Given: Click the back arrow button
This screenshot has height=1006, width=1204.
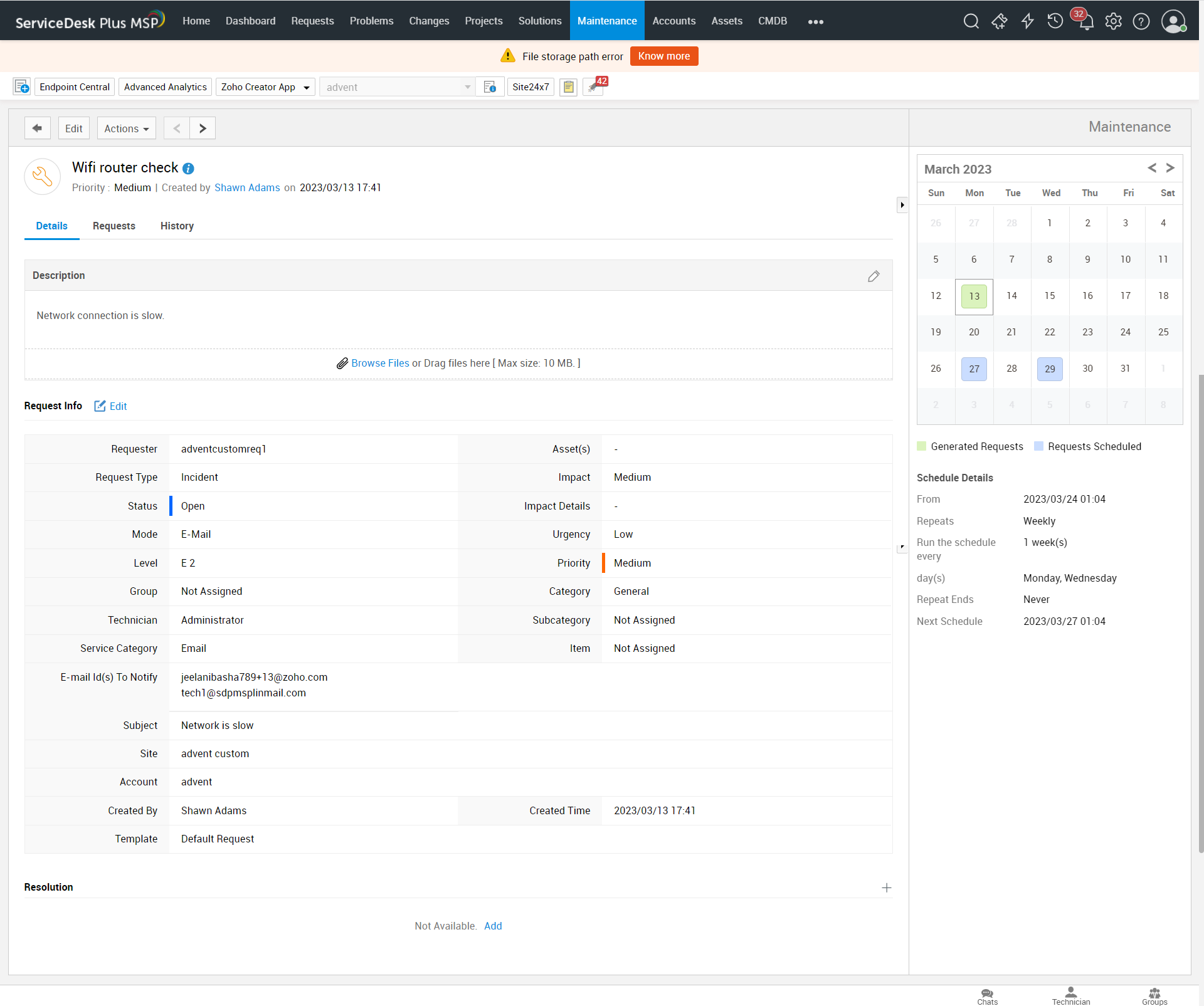Looking at the screenshot, I should pyautogui.click(x=37, y=128).
